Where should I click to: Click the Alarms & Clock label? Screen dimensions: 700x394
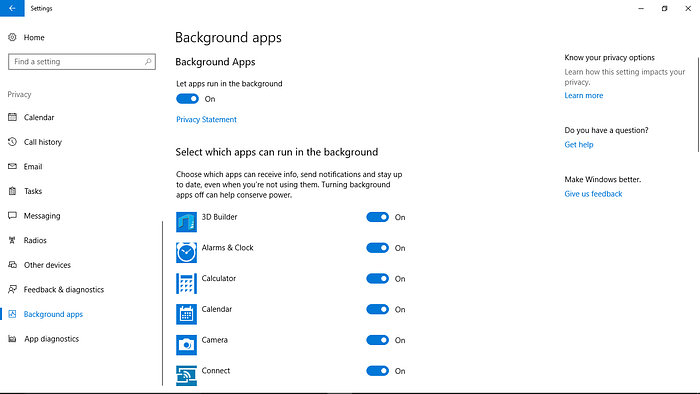[227, 248]
